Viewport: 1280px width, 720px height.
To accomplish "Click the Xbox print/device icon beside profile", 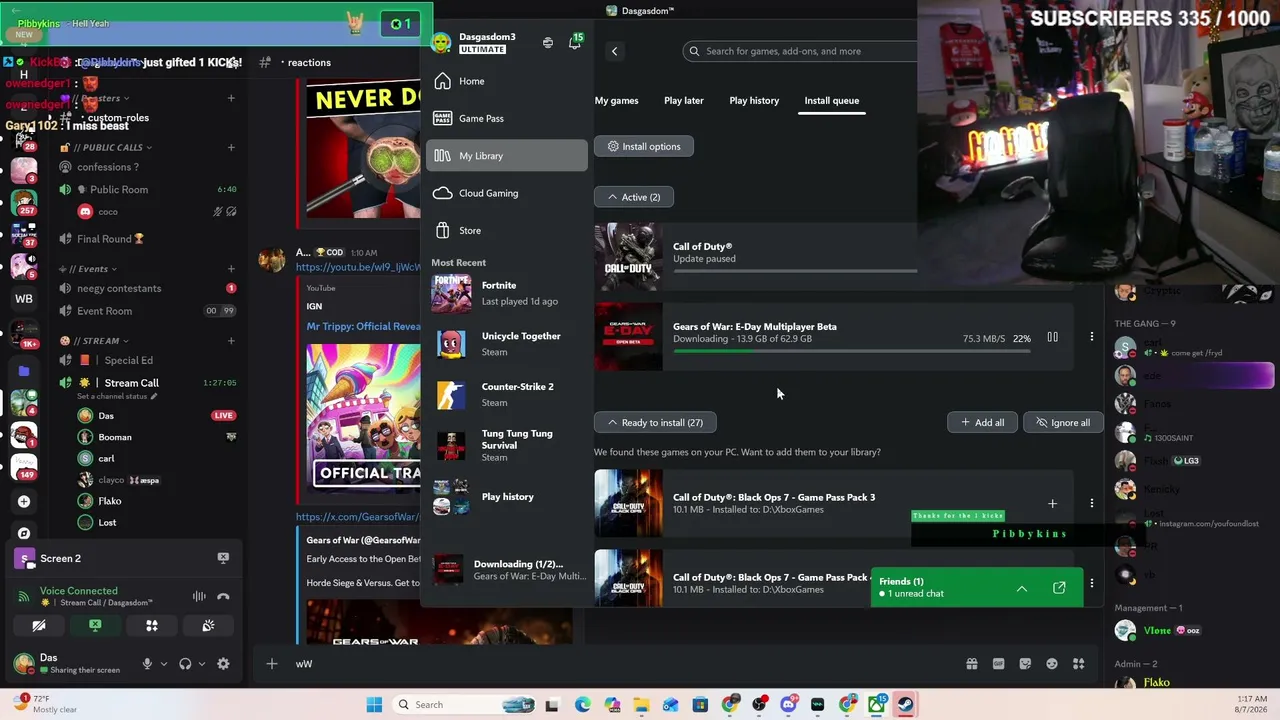I will pyautogui.click(x=548, y=43).
